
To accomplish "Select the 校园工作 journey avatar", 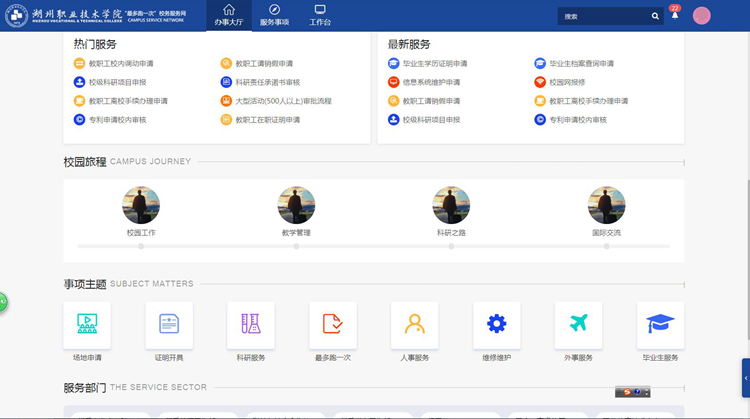I will tap(141, 205).
